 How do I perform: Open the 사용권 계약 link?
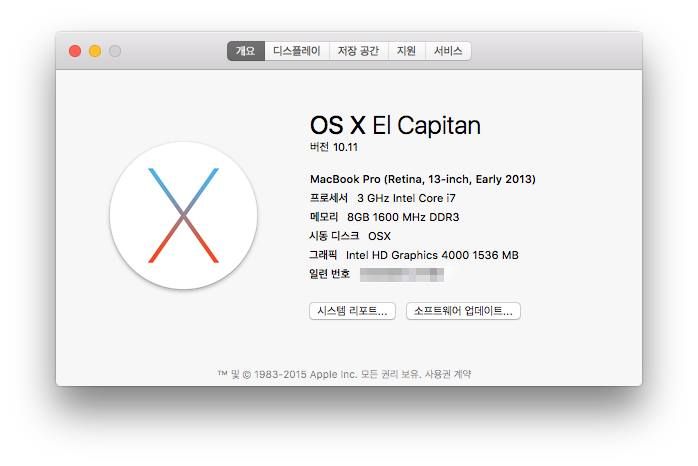click(x=448, y=374)
